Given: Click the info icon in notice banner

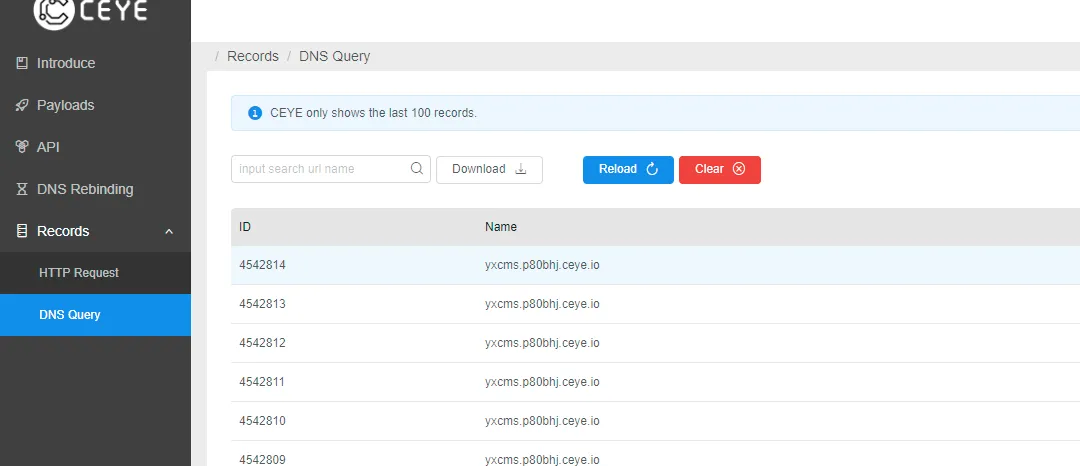Looking at the screenshot, I should point(255,113).
